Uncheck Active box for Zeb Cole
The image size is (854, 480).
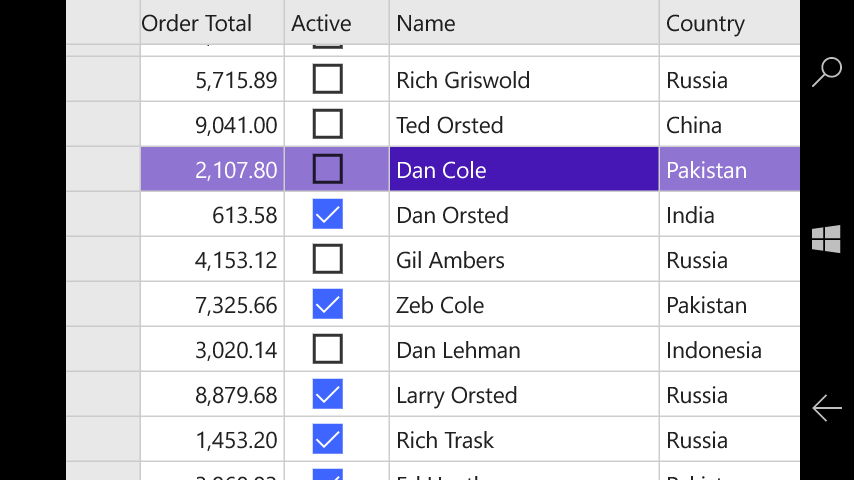click(x=328, y=304)
